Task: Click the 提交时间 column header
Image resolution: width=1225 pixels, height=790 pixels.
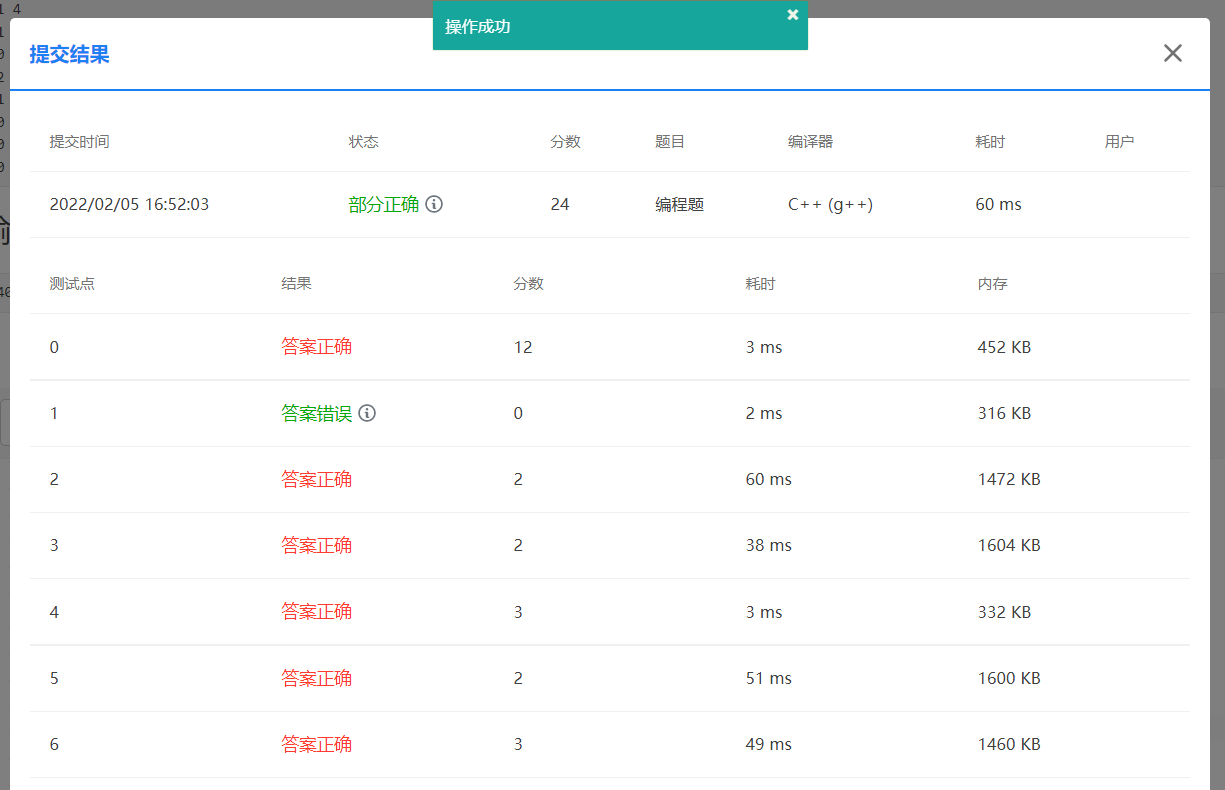Action: coord(79,142)
